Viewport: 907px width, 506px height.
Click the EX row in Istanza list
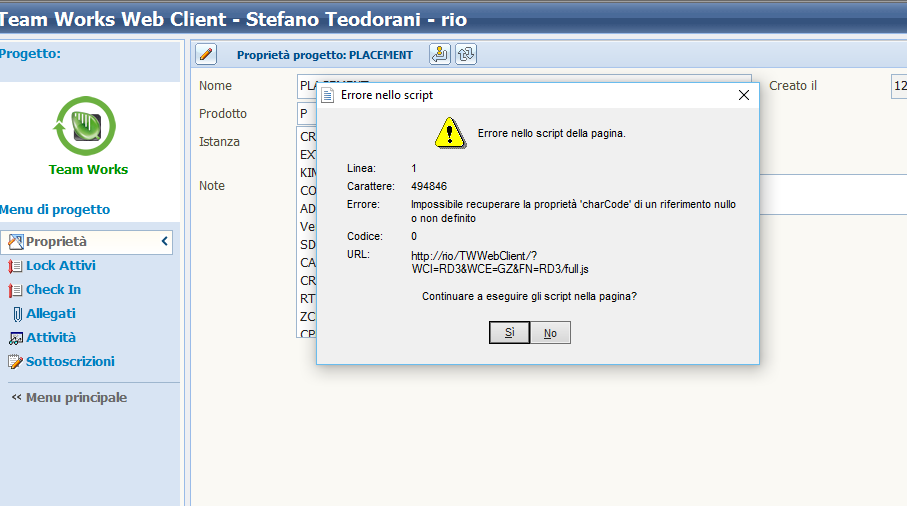pos(307,154)
